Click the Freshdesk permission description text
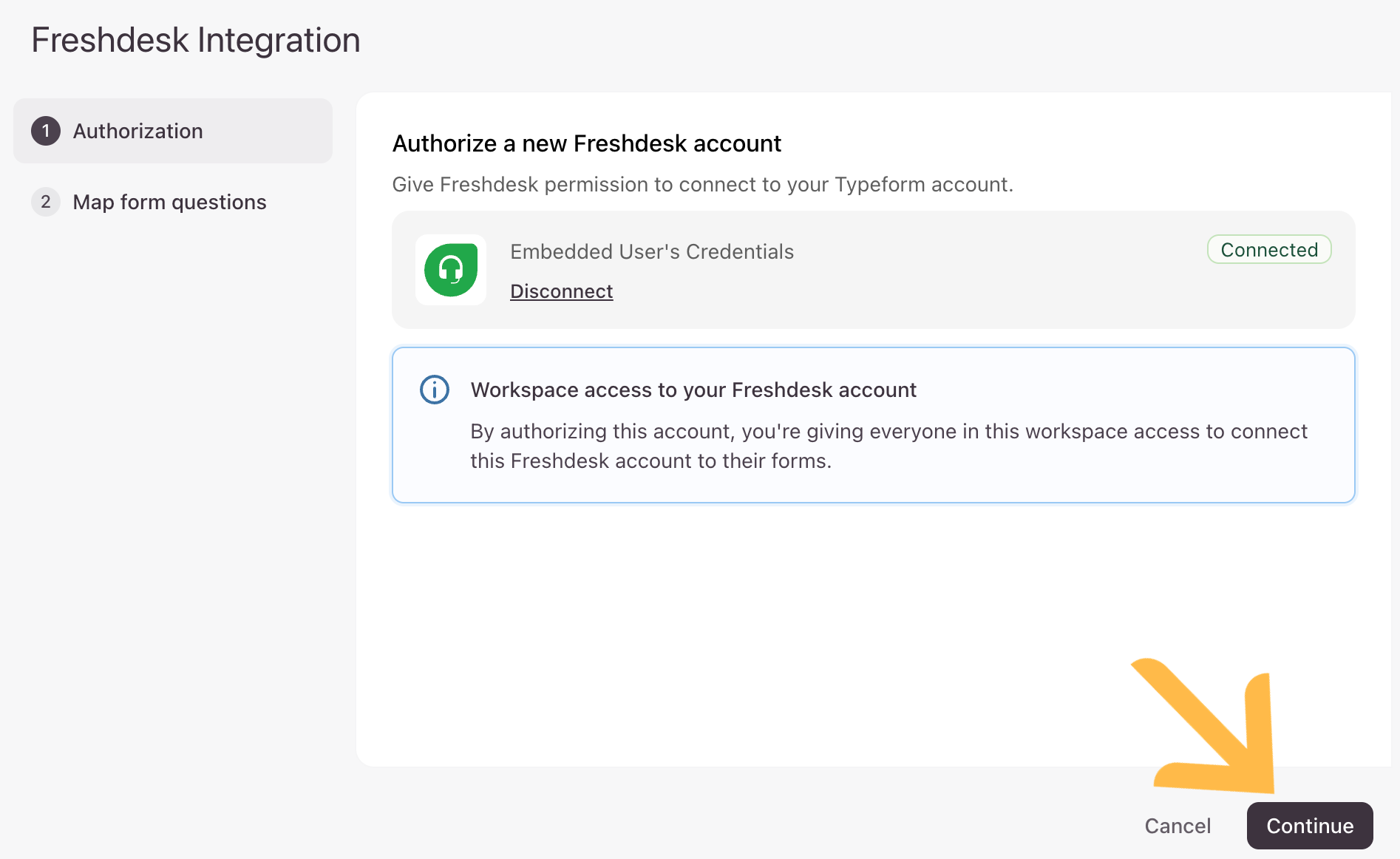This screenshot has height=859, width=1400. (x=702, y=184)
